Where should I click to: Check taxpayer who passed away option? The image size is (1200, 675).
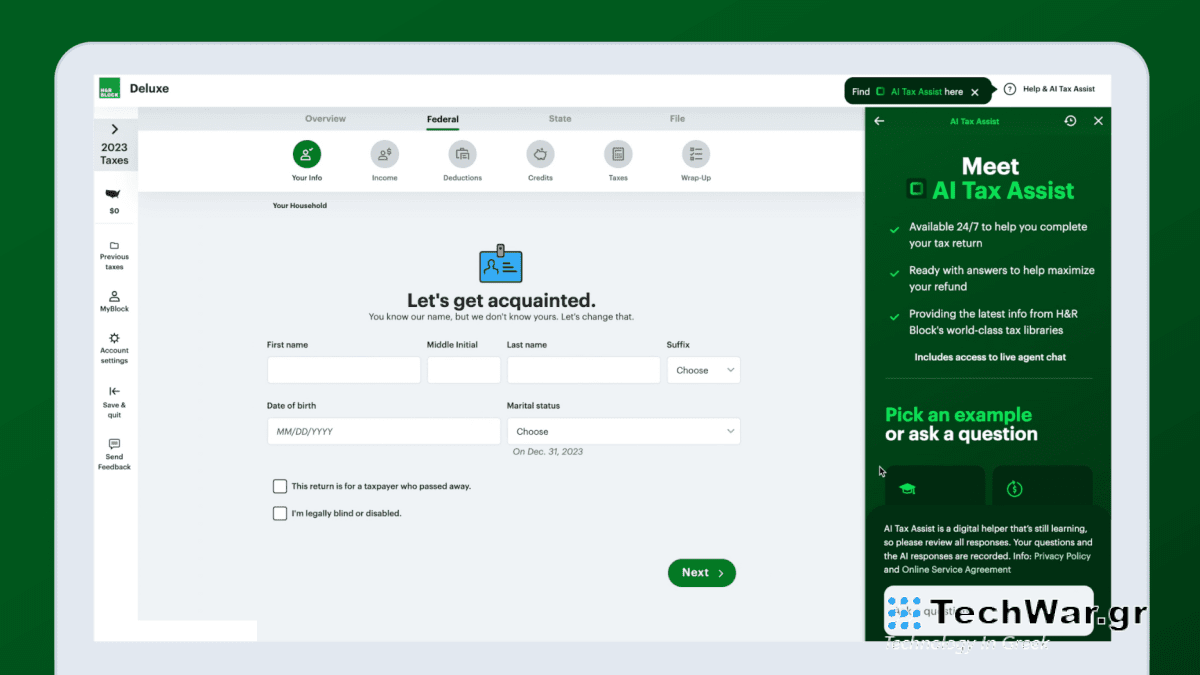(280, 486)
